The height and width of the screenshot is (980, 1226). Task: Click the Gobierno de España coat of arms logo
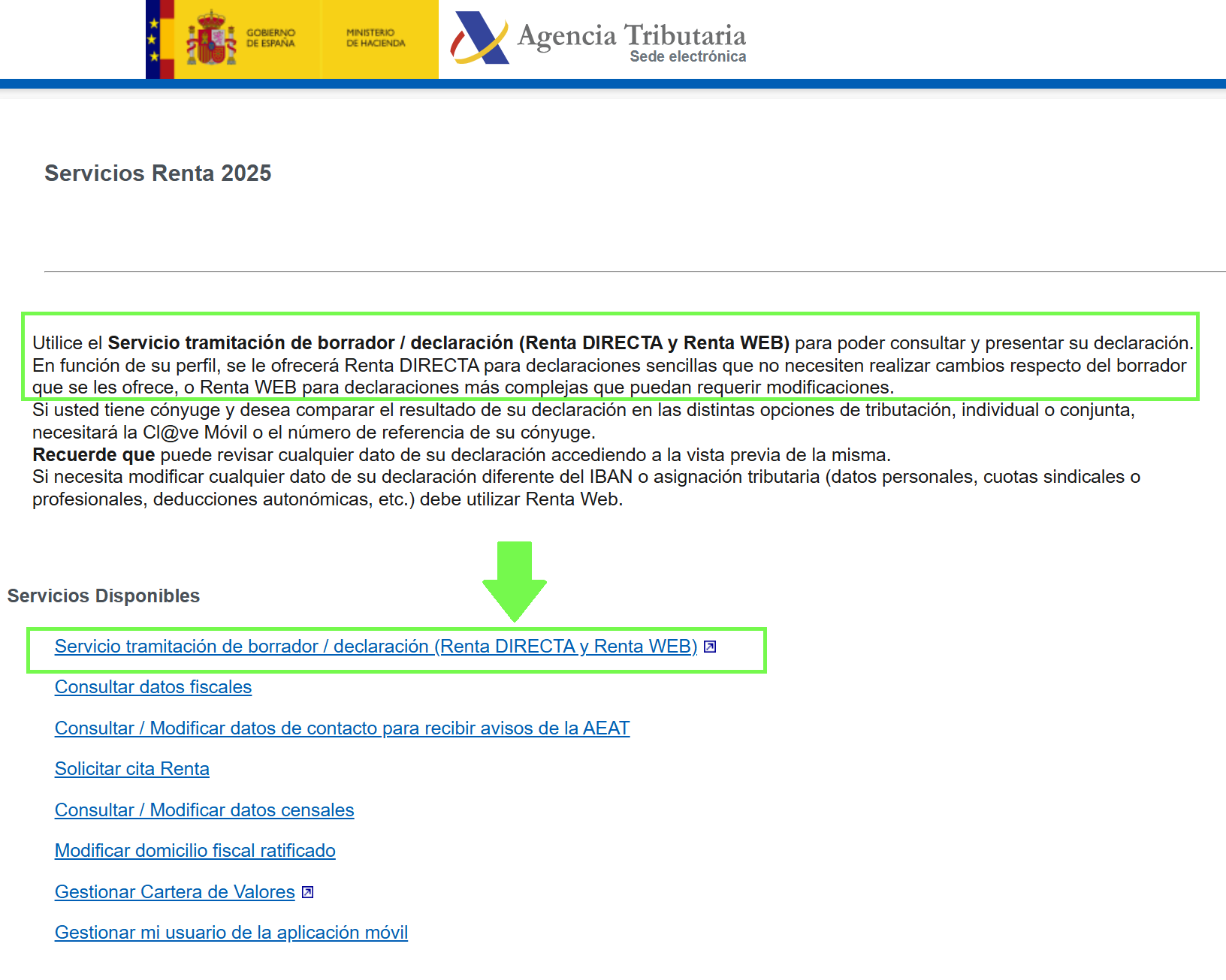point(212,38)
